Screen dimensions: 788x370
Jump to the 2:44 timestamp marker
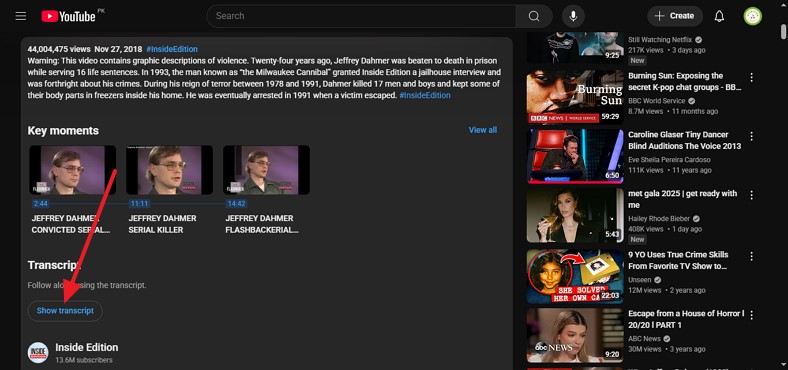[x=41, y=204]
